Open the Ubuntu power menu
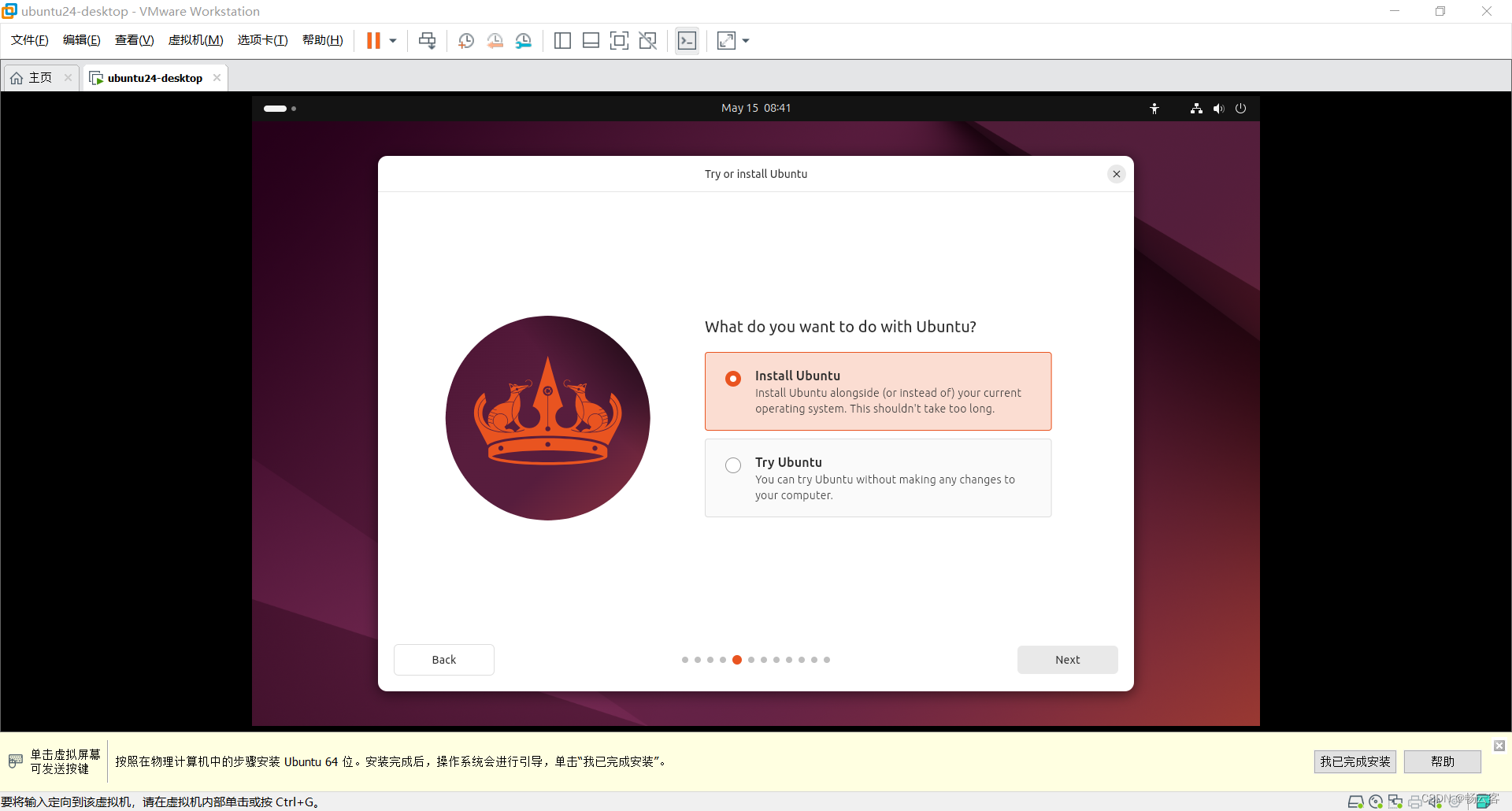 (x=1240, y=108)
